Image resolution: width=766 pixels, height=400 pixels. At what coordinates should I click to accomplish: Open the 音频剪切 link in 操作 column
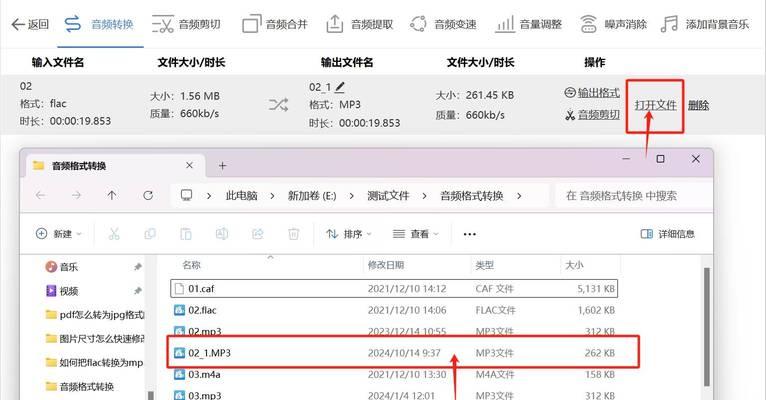592,115
